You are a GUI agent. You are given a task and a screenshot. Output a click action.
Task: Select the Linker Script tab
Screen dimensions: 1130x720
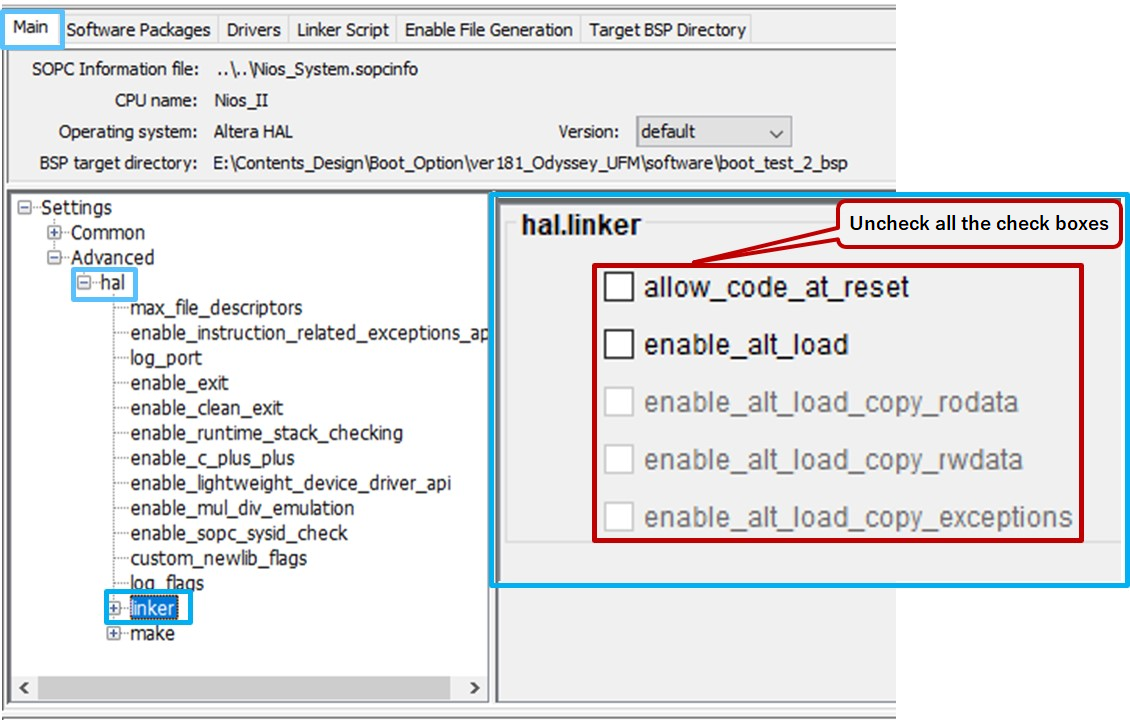(342, 29)
